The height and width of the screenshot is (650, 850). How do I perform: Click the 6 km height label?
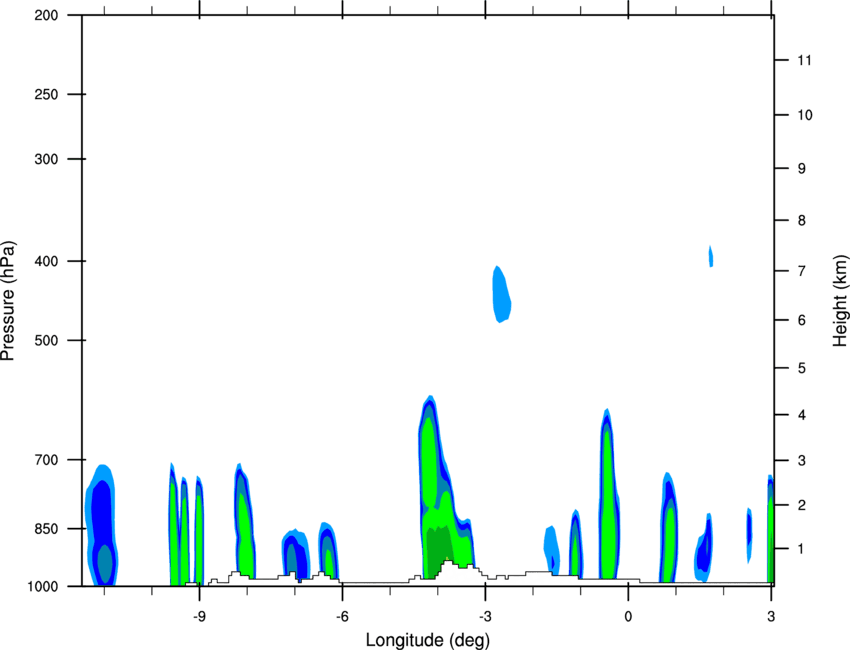pyautogui.click(x=802, y=320)
